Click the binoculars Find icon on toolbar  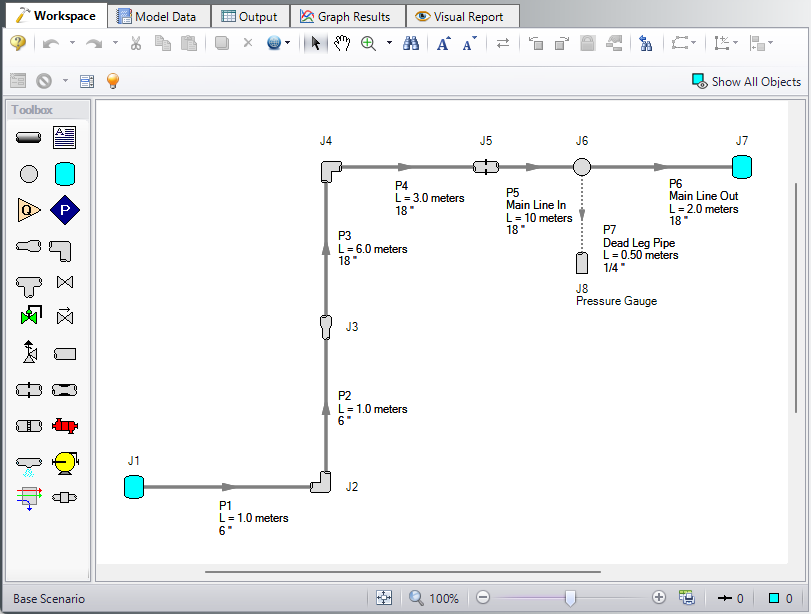pyautogui.click(x=411, y=44)
